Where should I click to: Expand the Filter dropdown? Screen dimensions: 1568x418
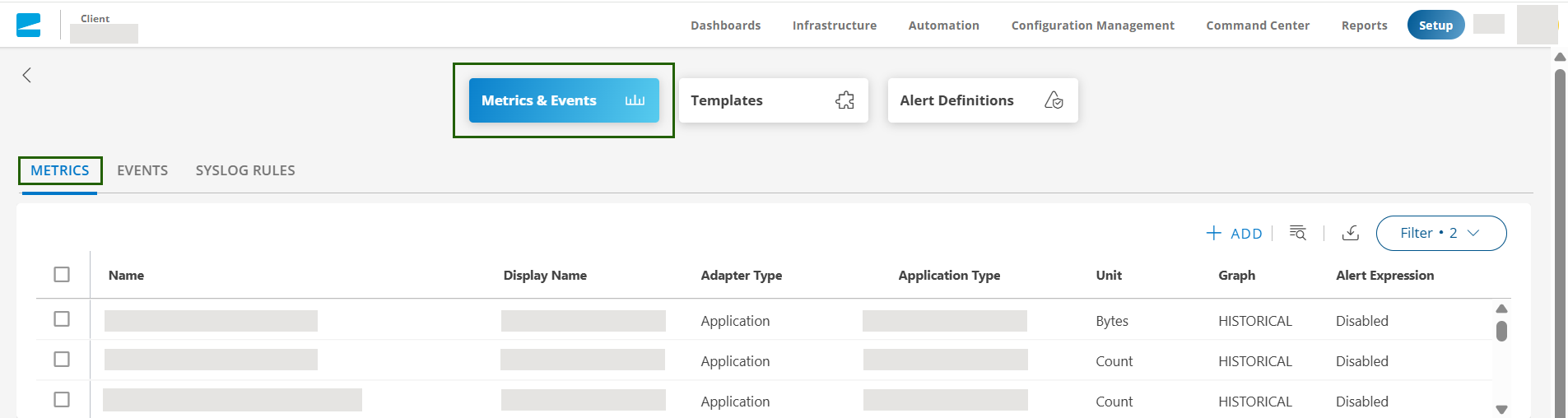(x=1440, y=234)
